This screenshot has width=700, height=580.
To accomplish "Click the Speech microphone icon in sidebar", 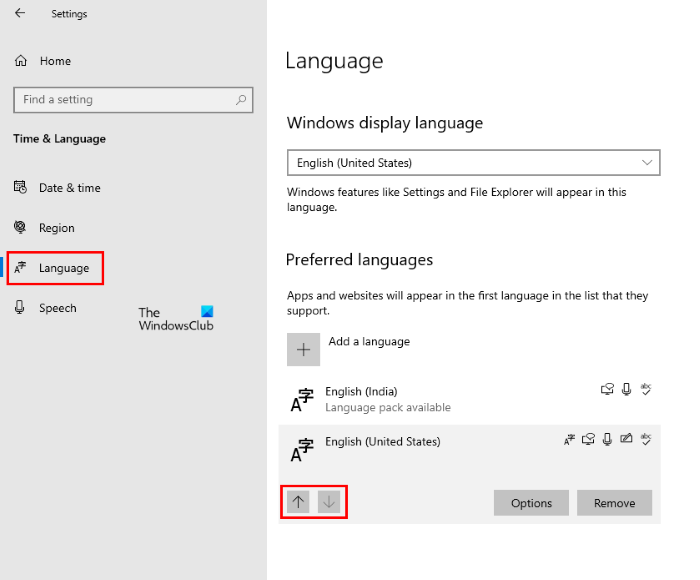I will click(20, 308).
